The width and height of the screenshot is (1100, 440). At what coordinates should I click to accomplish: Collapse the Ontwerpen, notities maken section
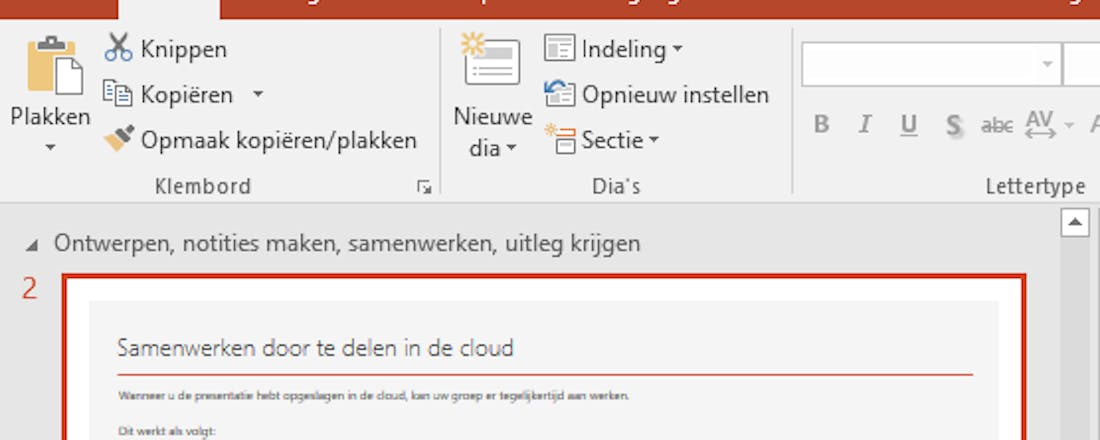coord(35,244)
